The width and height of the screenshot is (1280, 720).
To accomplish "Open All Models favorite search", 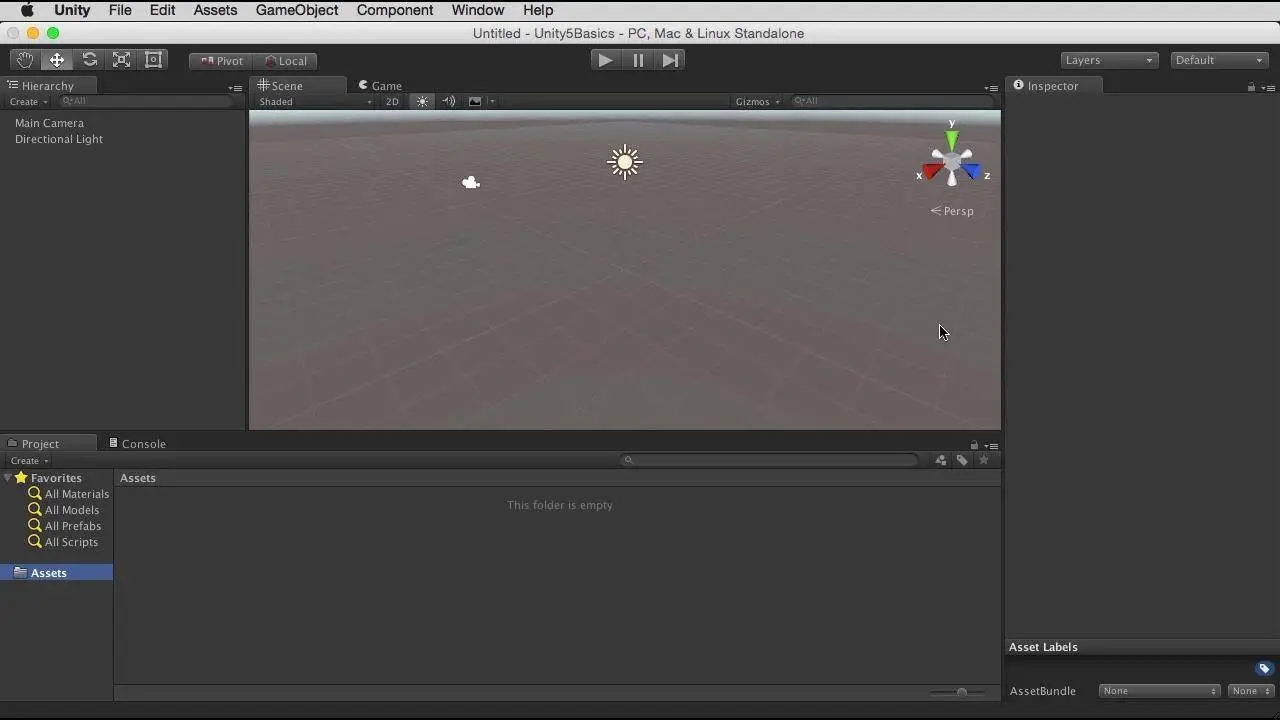I will pos(64,510).
